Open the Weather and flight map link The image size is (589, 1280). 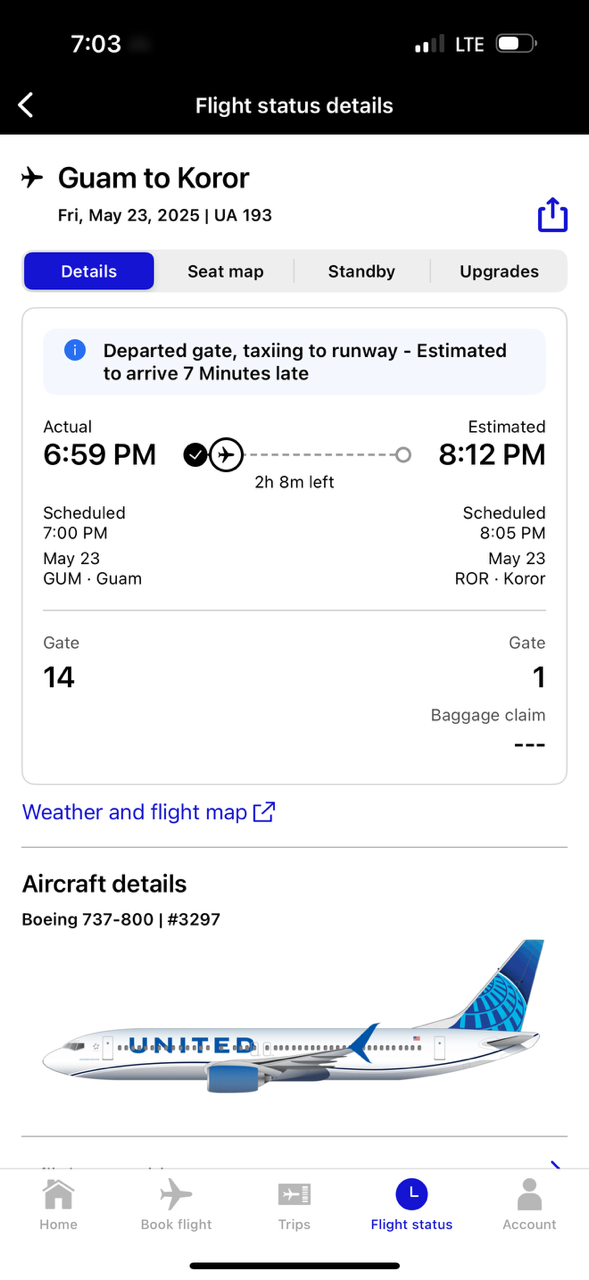148,812
